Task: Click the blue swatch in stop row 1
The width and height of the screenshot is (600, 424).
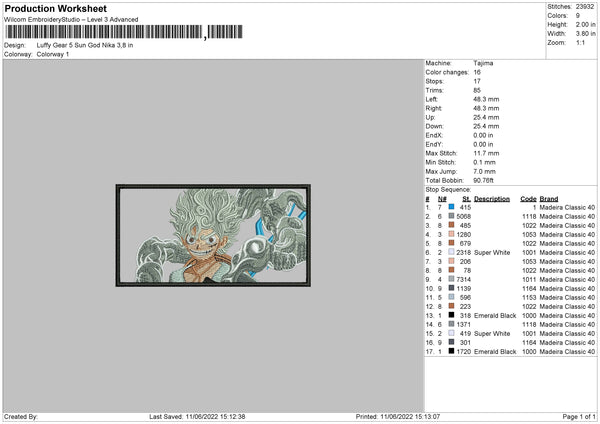Action: [x=452, y=207]
